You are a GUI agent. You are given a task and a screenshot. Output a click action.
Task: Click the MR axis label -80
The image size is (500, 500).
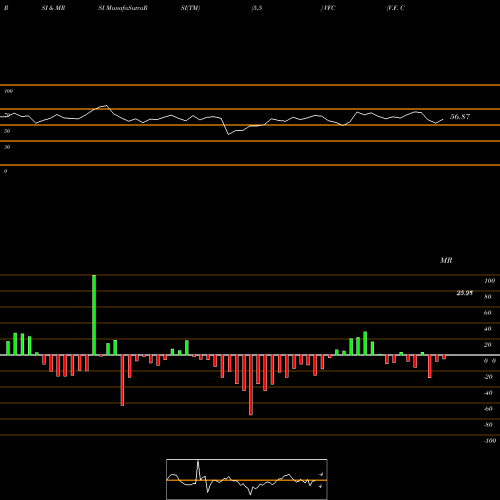coord(488,425)
